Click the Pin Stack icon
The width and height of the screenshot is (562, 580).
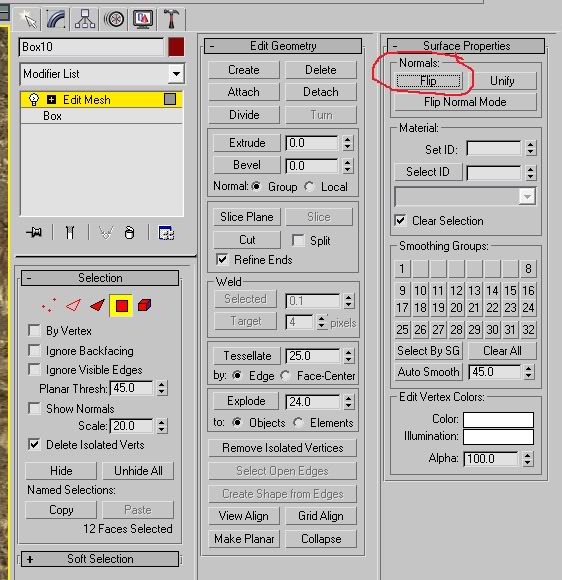coord(34,233)
